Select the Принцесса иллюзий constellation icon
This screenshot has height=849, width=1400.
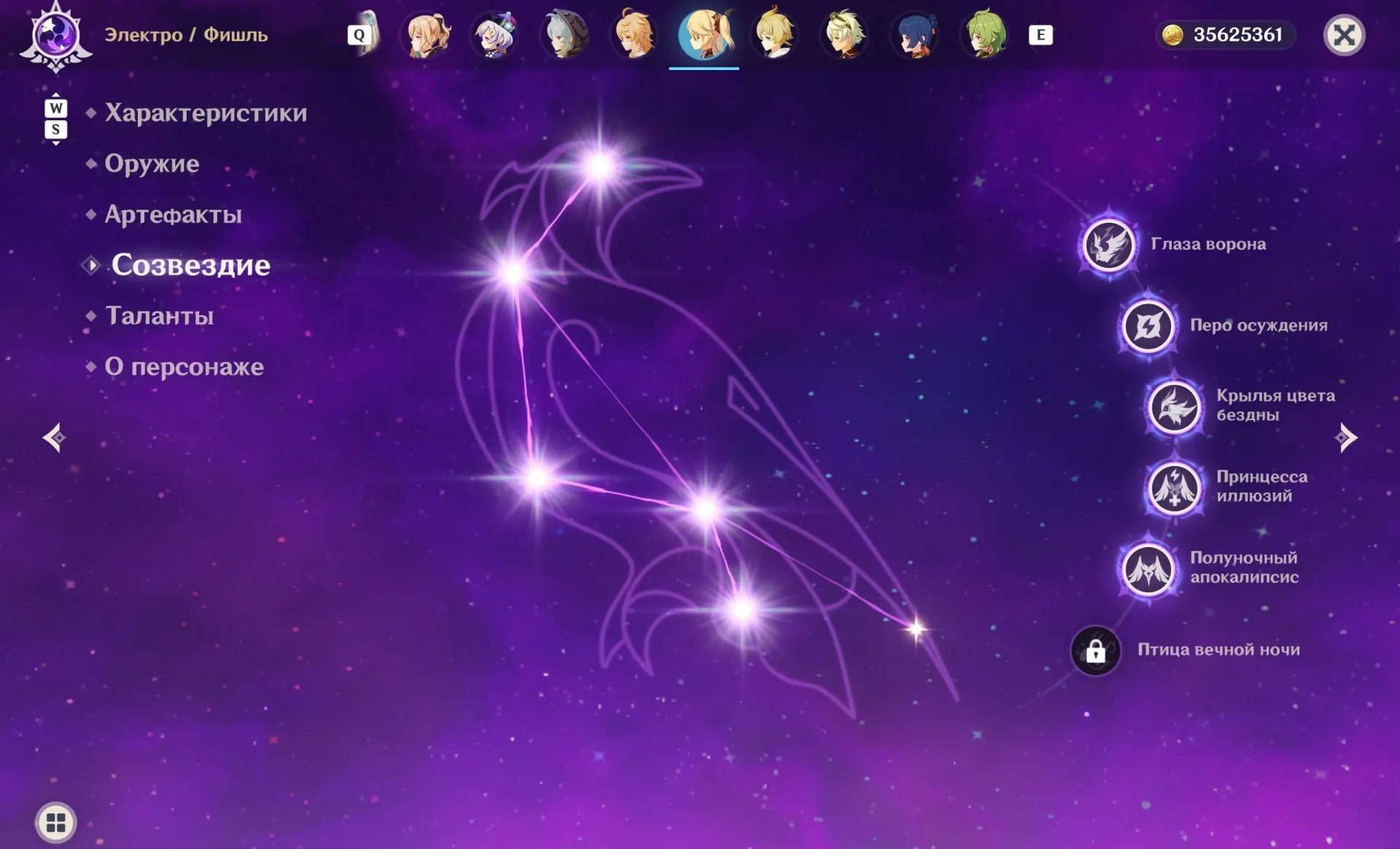(1174, 488)
